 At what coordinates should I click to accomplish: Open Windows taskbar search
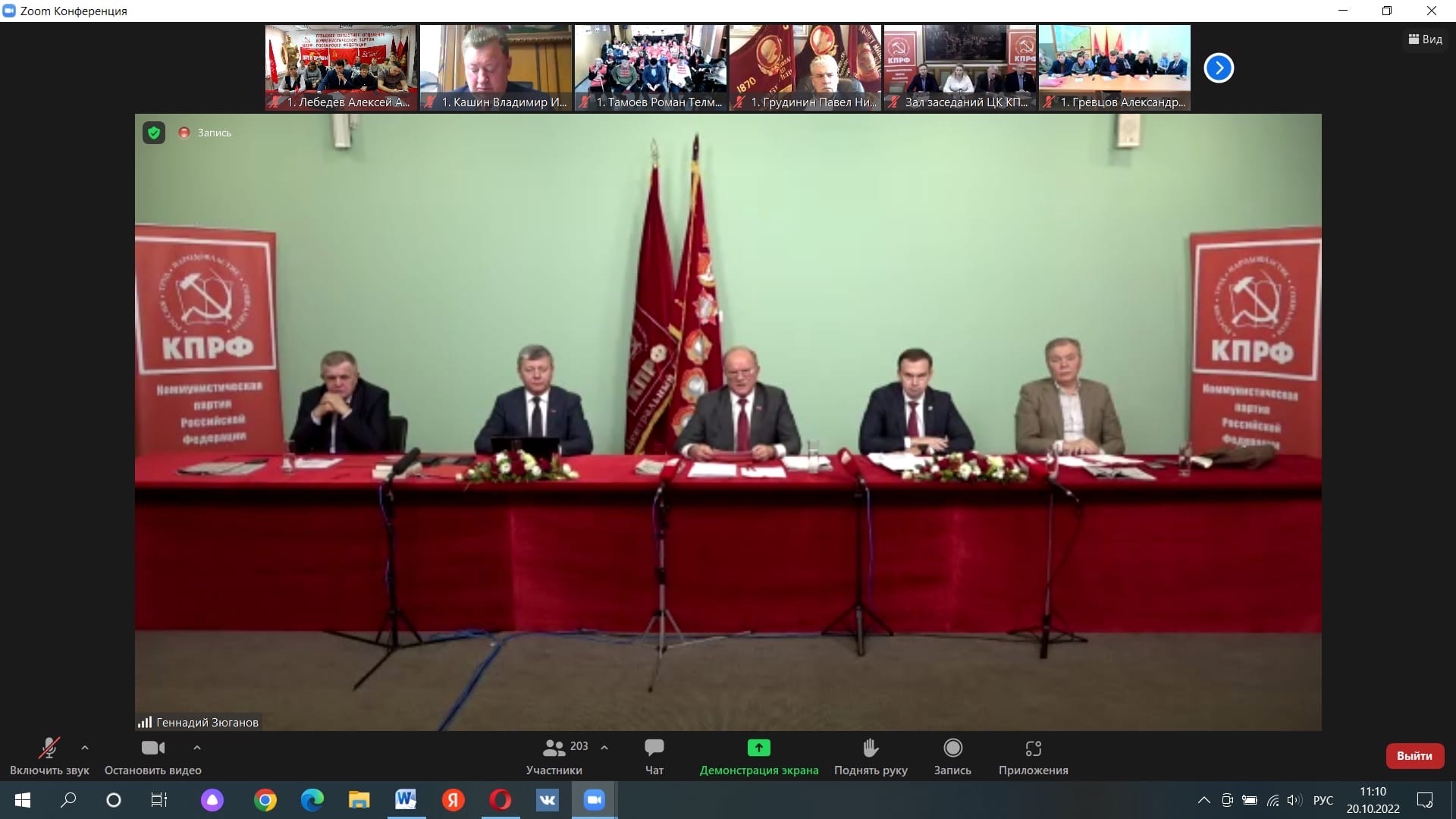(68, 800)
